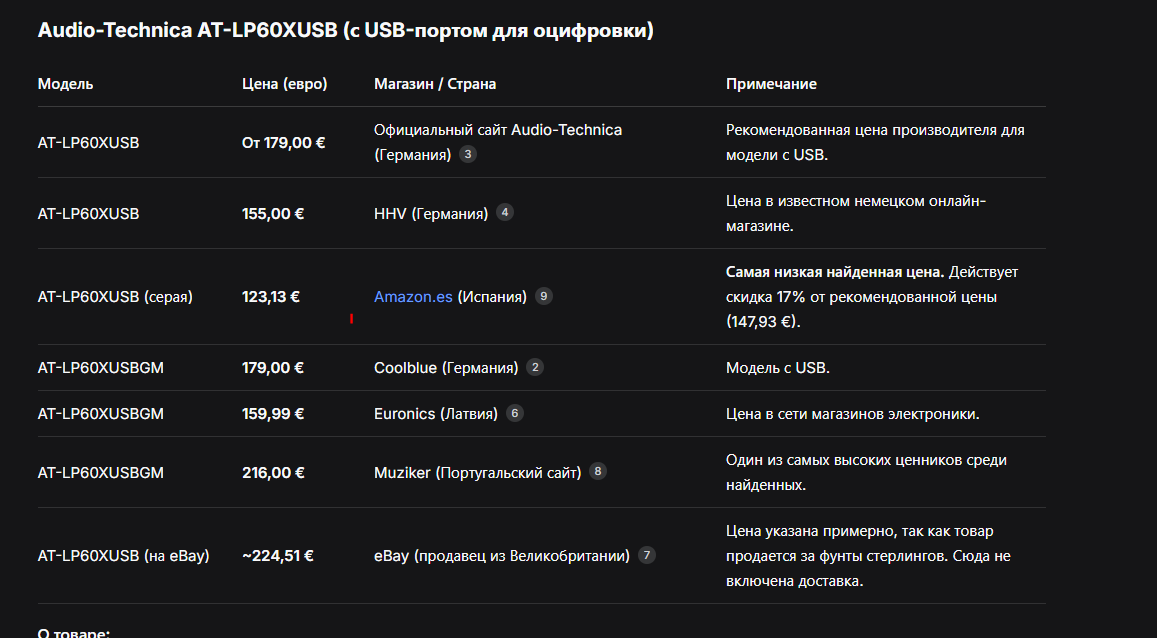Open citation badge 6 next to Euronics (Латвия)
The width and height of the screenshot is (1157, 638).
point(515,413)
